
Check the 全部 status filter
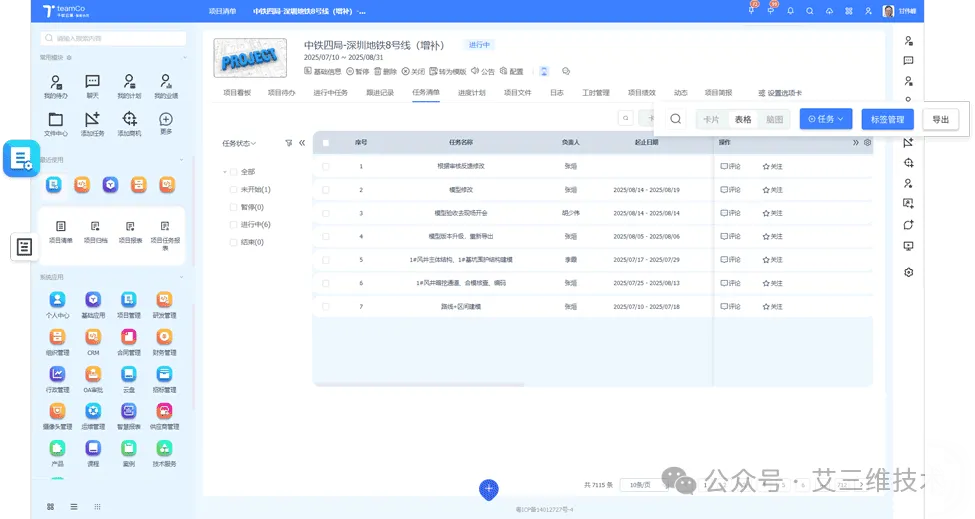(x=234, y=172)
